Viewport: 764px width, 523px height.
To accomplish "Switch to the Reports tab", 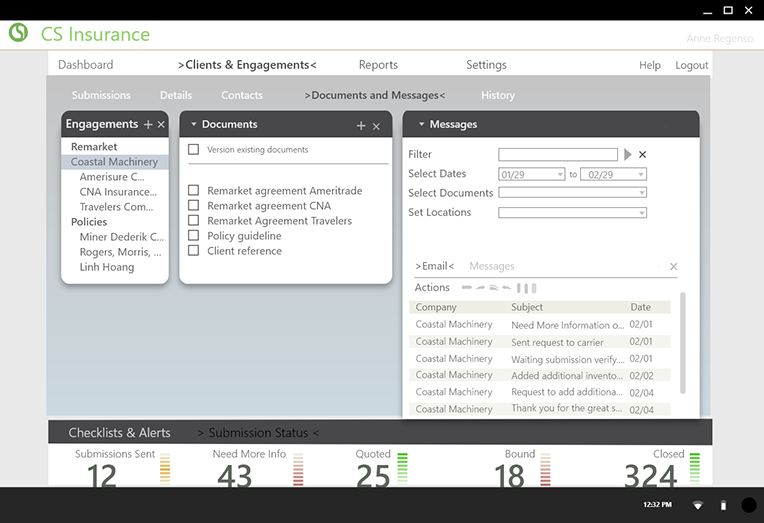I will 378,65.
